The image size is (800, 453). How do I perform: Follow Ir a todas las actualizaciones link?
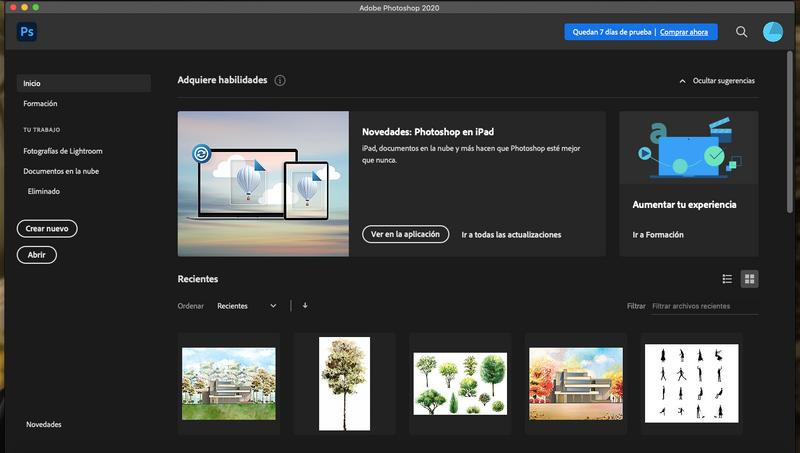(x=511, y=235)
